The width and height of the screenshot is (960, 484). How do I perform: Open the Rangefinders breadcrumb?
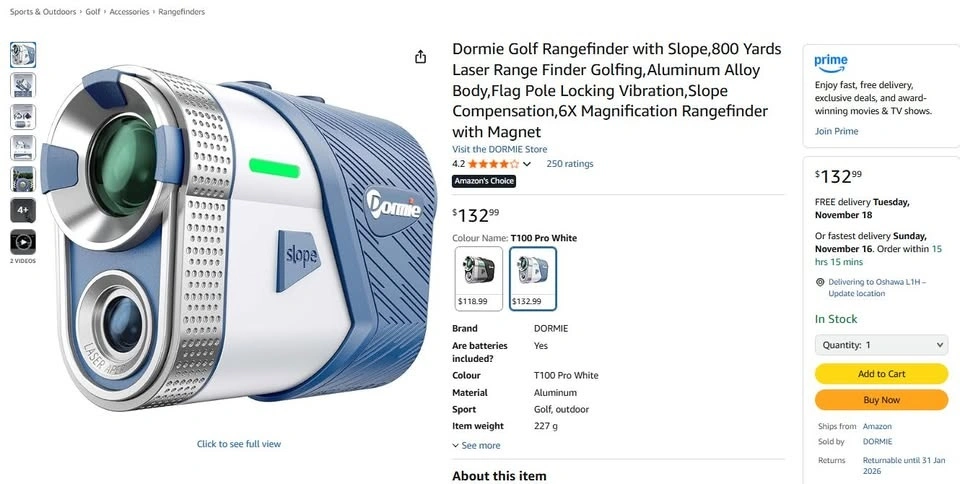click(x=181, y=12)
